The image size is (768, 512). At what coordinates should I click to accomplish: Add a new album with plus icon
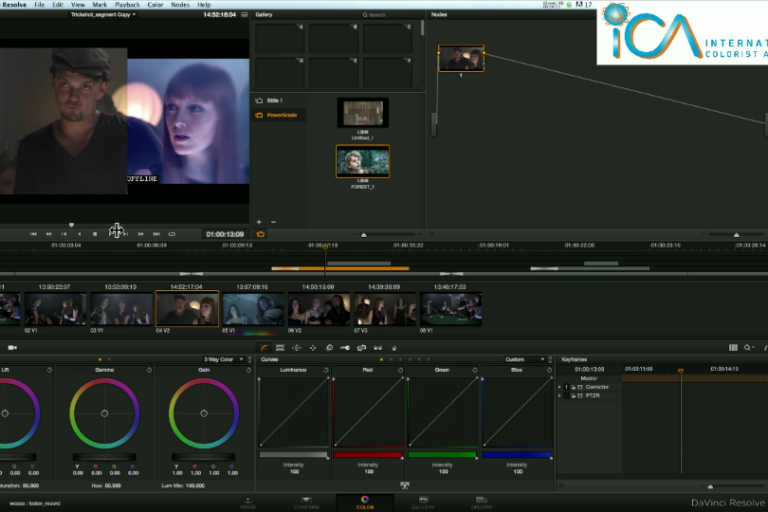click(259, 222)
